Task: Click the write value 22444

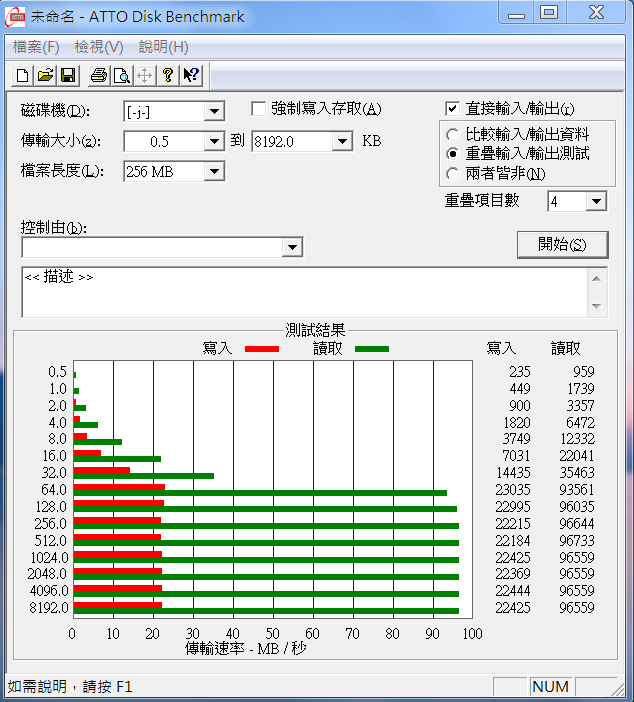Action: [x=513, y=591]
